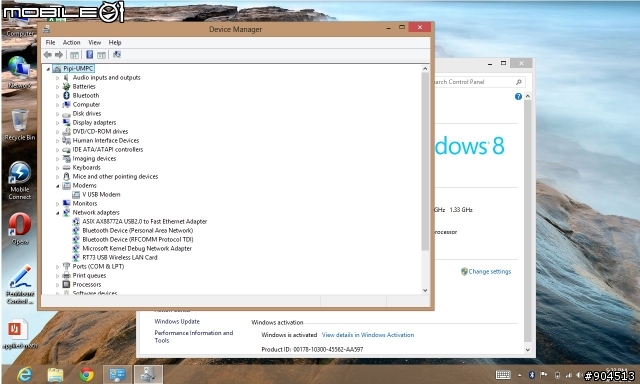Expand the Audio inputs and outputs node
Screen dimensions: 640x384
click(x=58, y=78)
